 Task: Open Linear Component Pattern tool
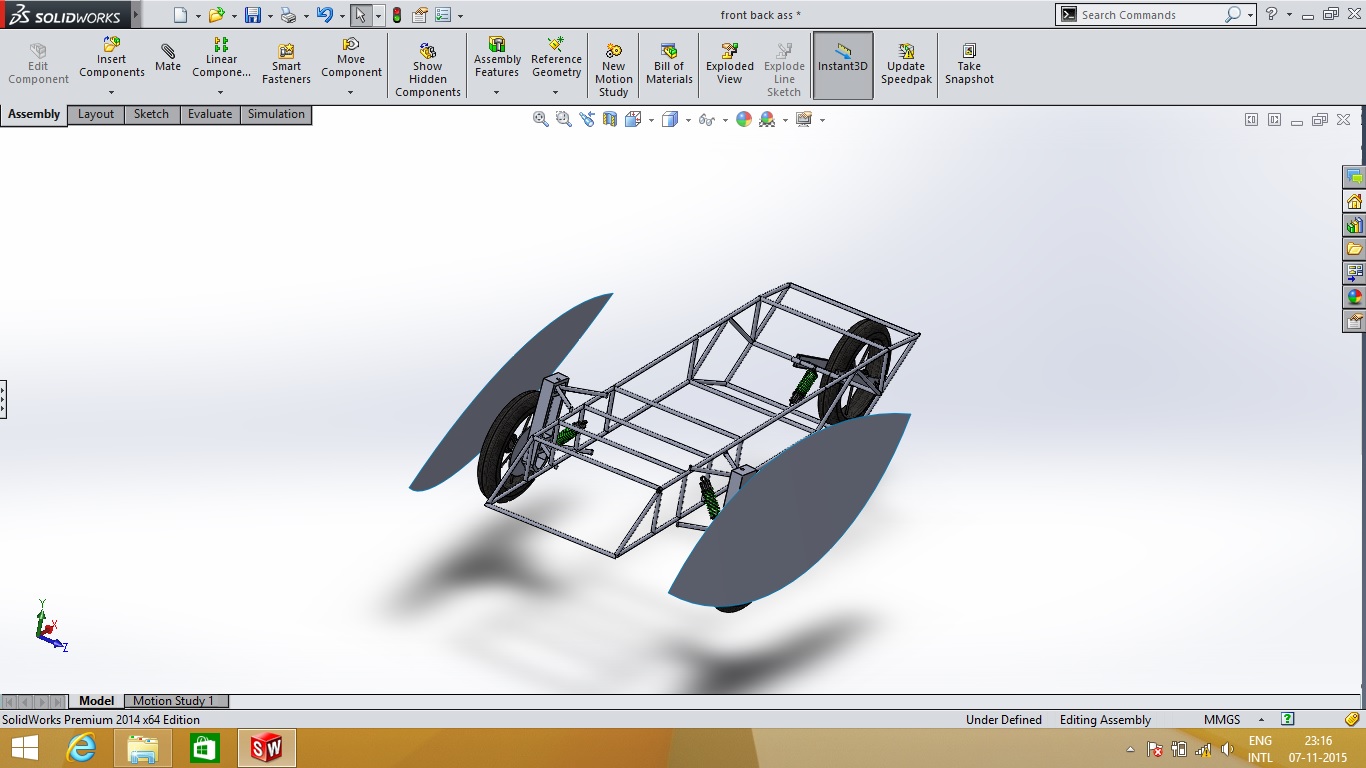(221, 58)
